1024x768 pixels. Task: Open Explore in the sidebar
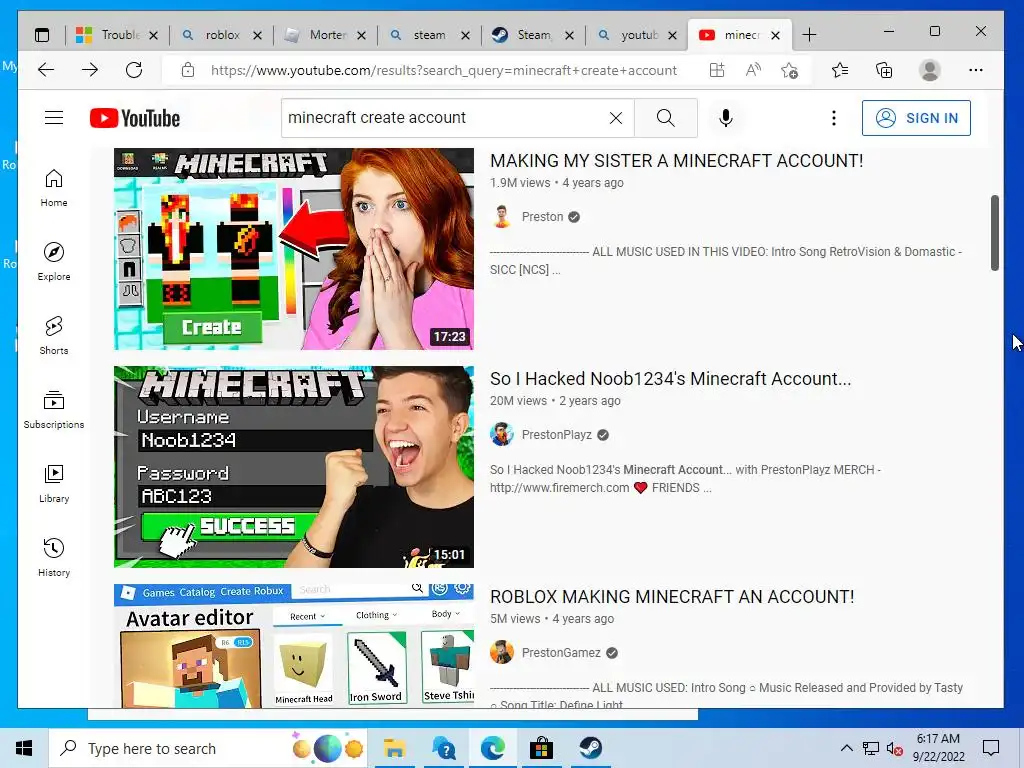tap(54, 262)
